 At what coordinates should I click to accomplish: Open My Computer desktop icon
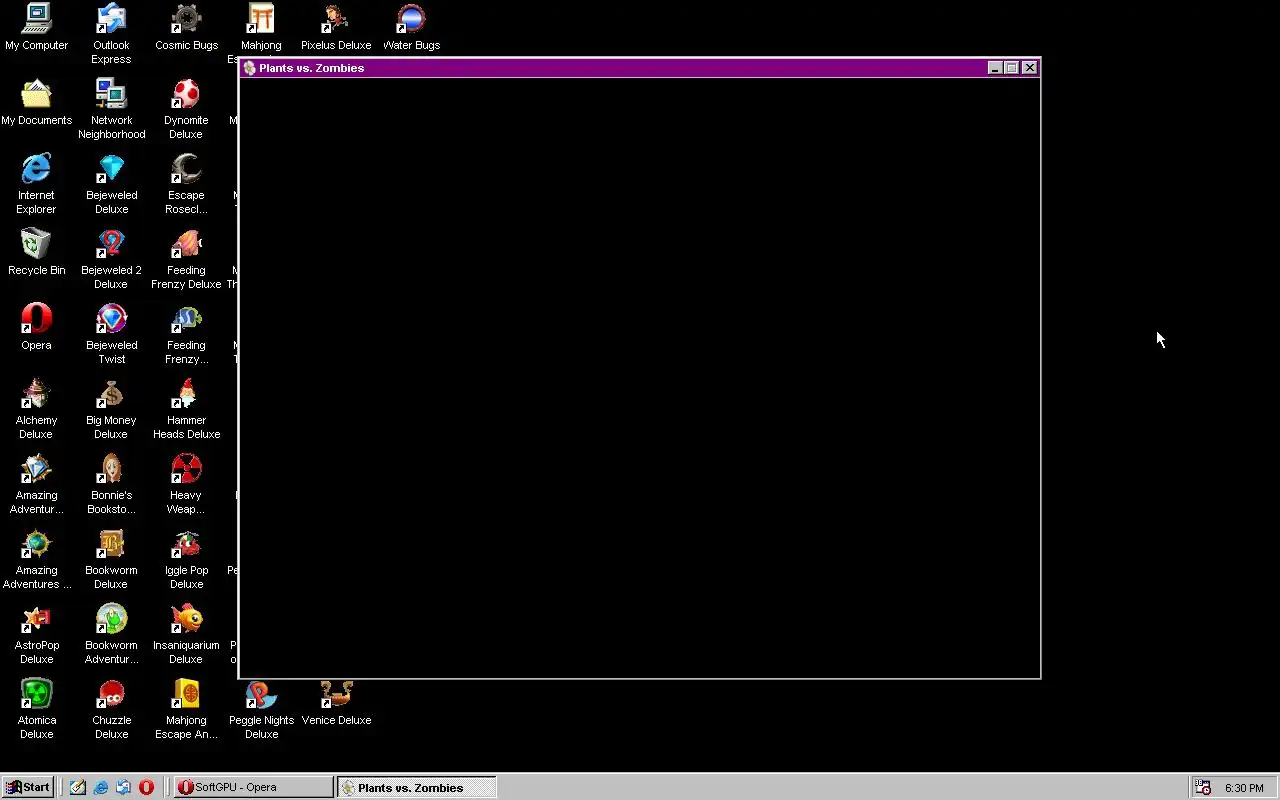coord(36,27)
